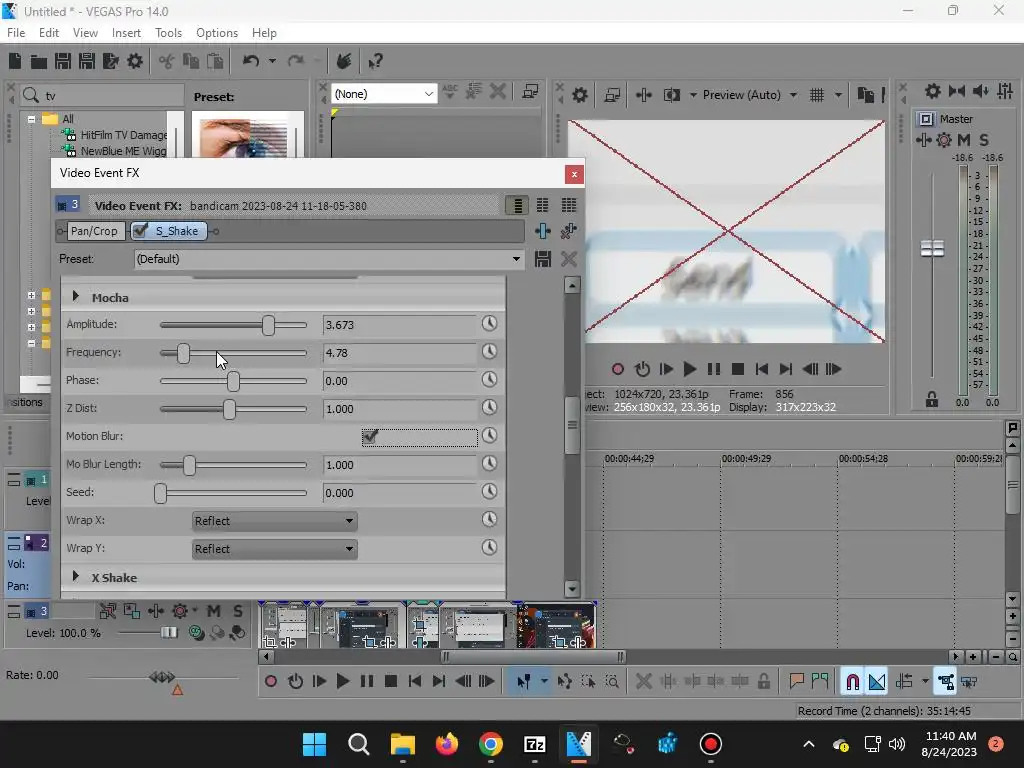The height and width of the screenshot is (768, 1024).
Task: Click the Remove Selected Plug-In icon
Action: click(569, 231)
